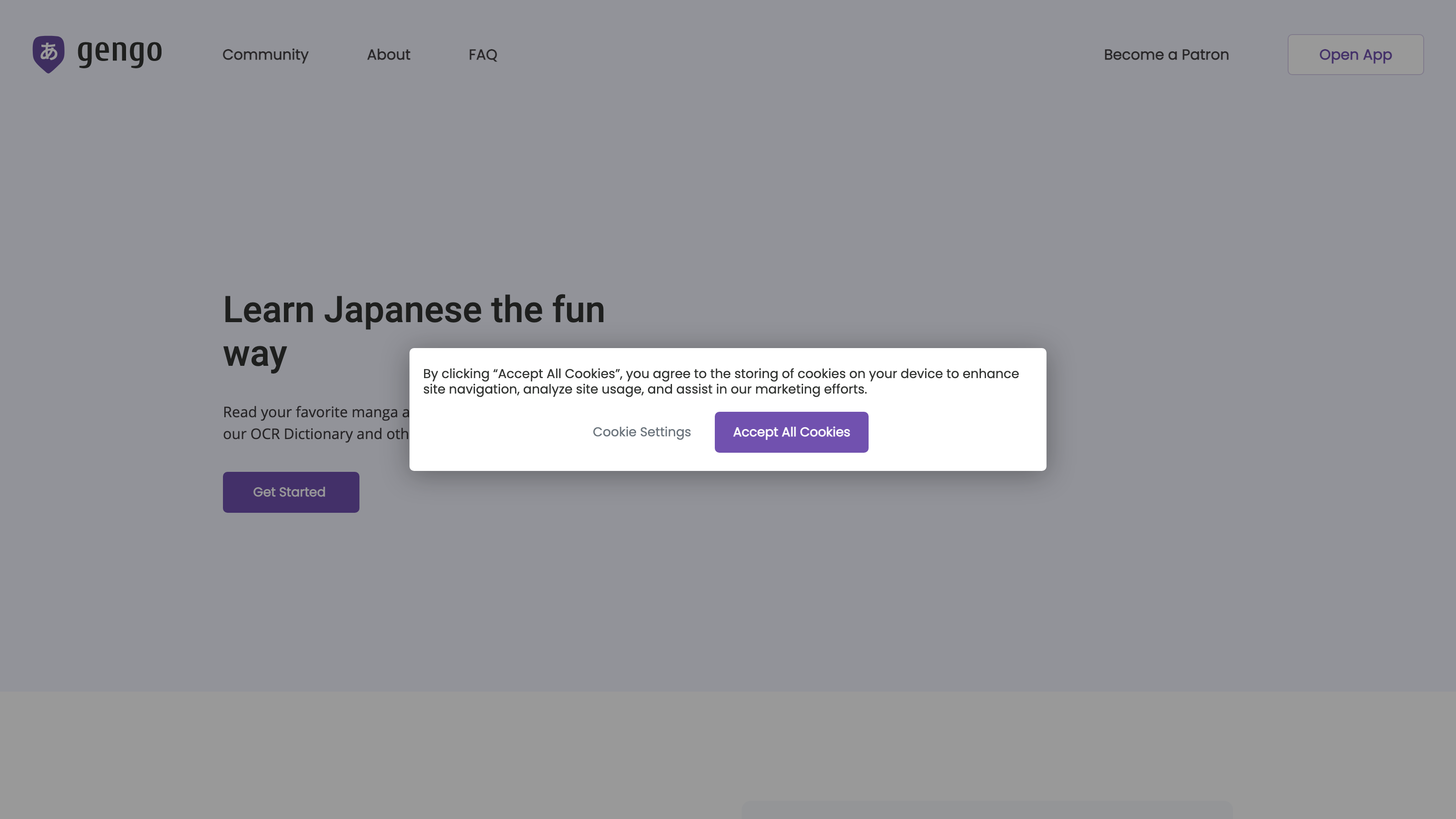Click the 'Learn Japanese the fun way' heading
1456x819 pixels.
414,331
